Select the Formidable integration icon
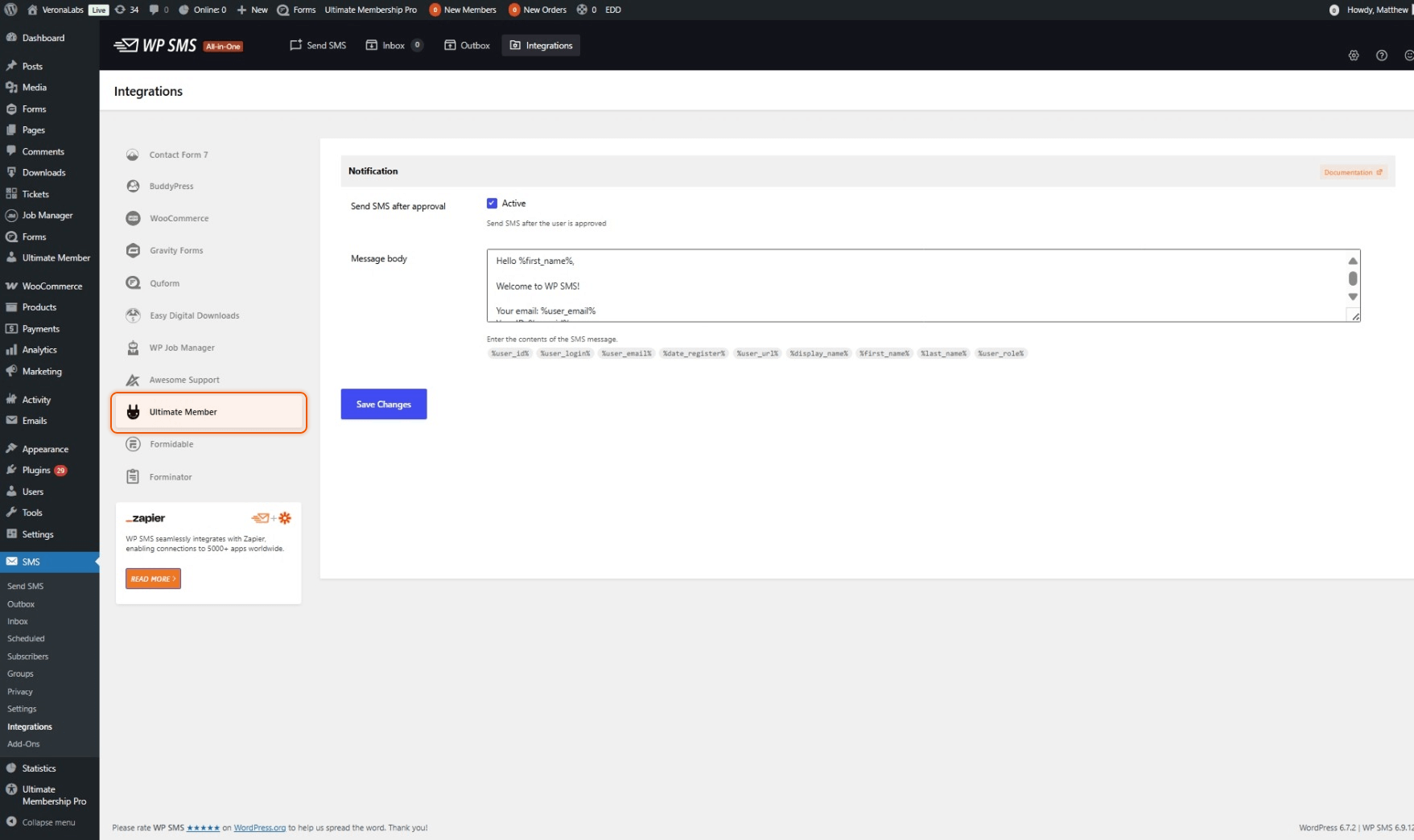Image resolution: width=1414 pixels, height=840 pixels. tap(133, 444)
